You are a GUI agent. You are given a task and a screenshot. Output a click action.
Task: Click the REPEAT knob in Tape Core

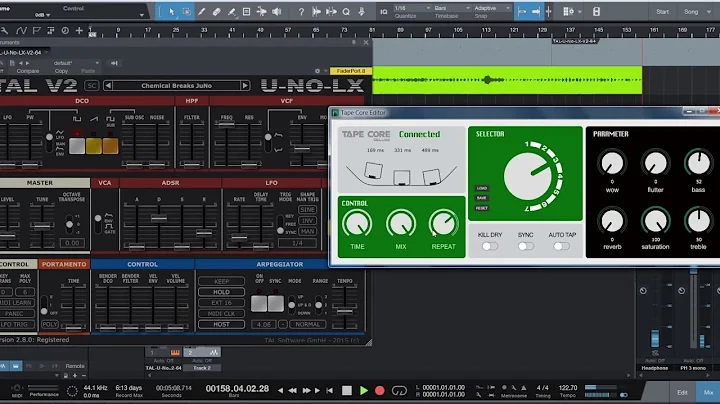443,224
